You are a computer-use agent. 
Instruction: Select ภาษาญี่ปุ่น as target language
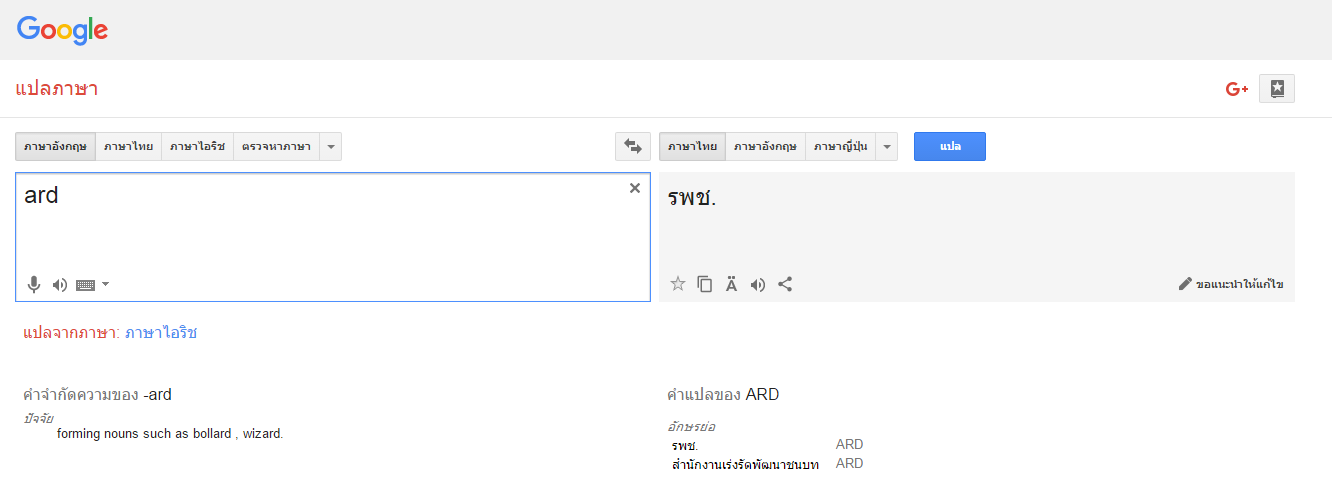(840, 146)
